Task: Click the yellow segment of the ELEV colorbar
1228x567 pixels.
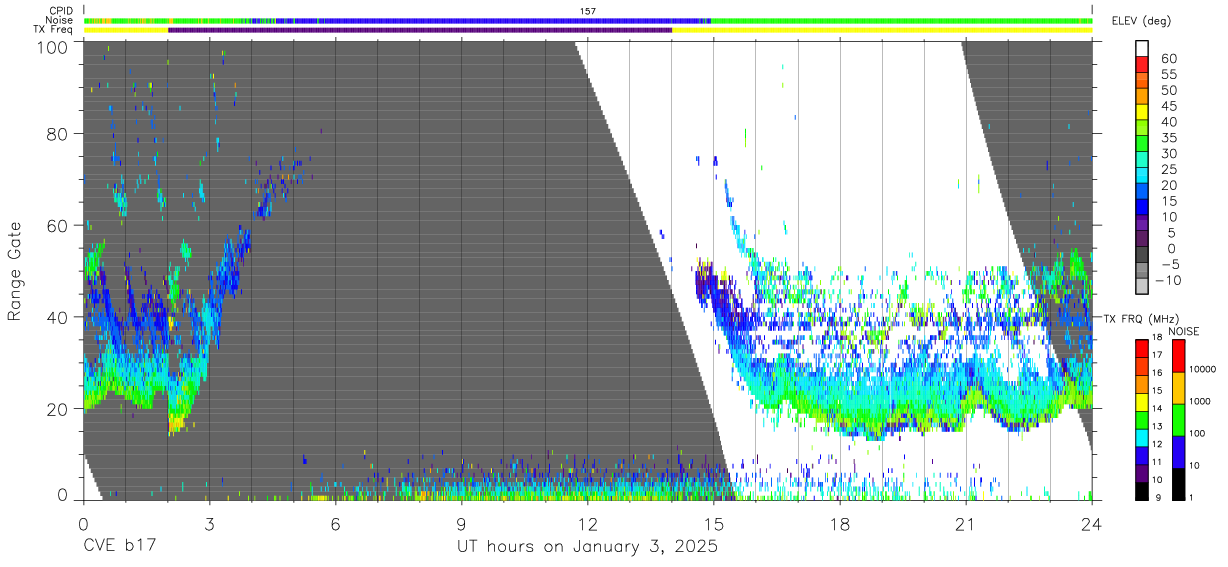Action: point(1143,112)
